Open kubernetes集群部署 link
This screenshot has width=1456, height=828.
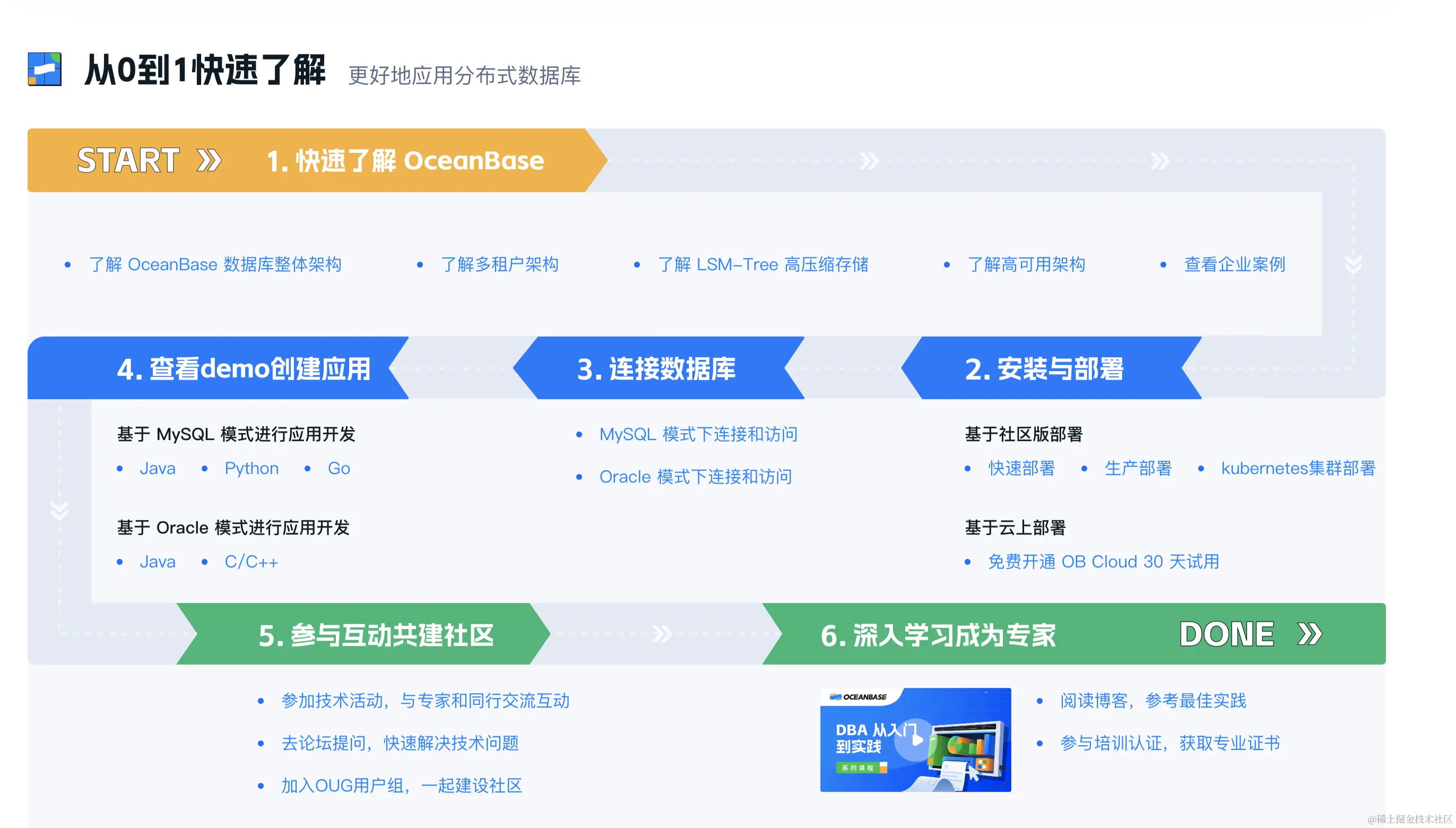[x=1297, y=469]
